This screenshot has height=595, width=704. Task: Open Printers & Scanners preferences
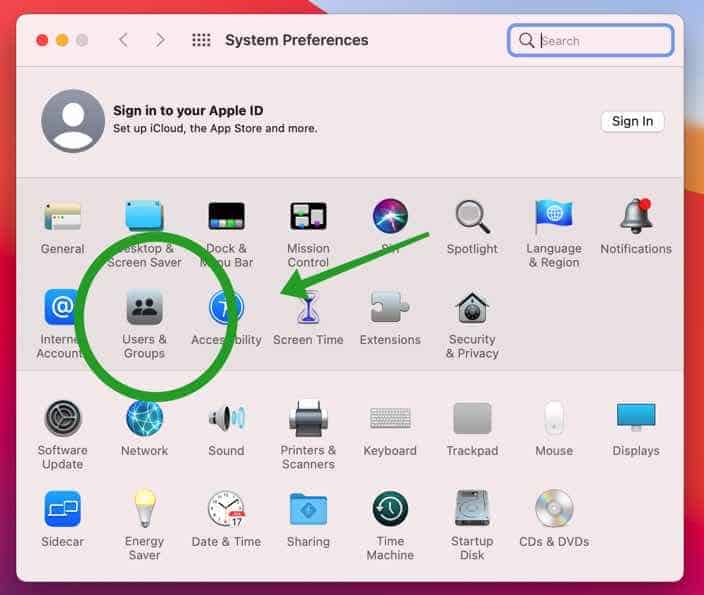pos(308,419)
